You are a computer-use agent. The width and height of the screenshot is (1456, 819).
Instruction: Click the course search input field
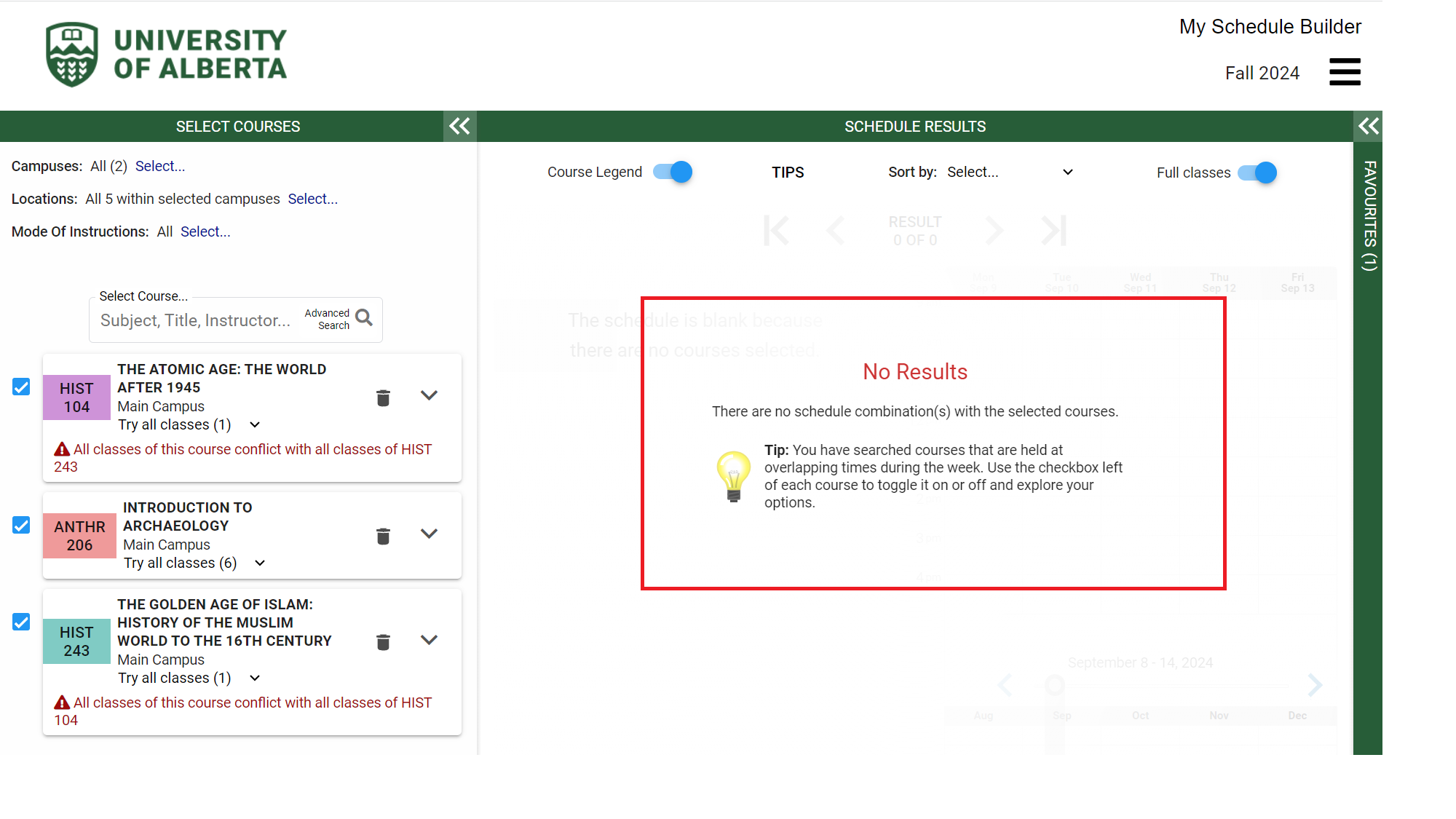(x=195, y=320)
